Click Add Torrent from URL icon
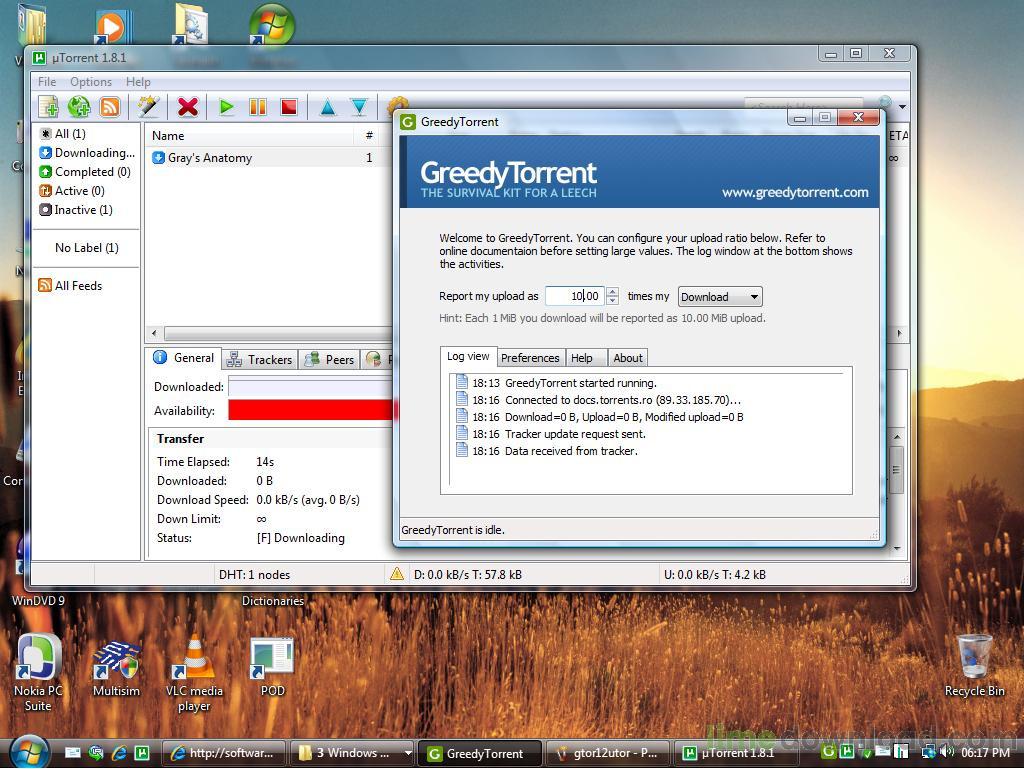 point(79,107)
